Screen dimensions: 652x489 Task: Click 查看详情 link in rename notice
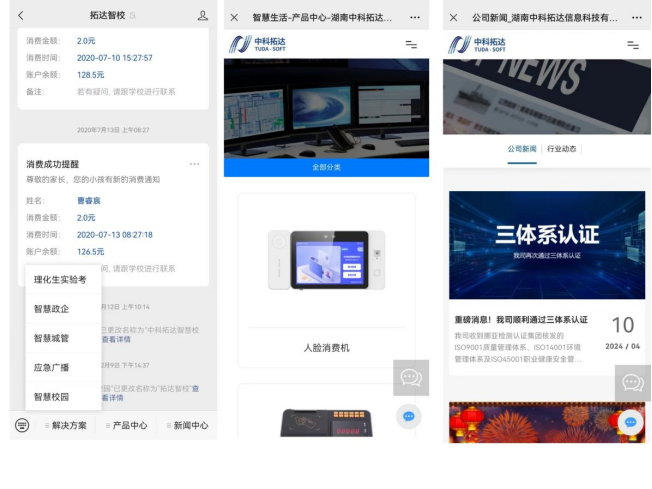click(x=116, y=339)
